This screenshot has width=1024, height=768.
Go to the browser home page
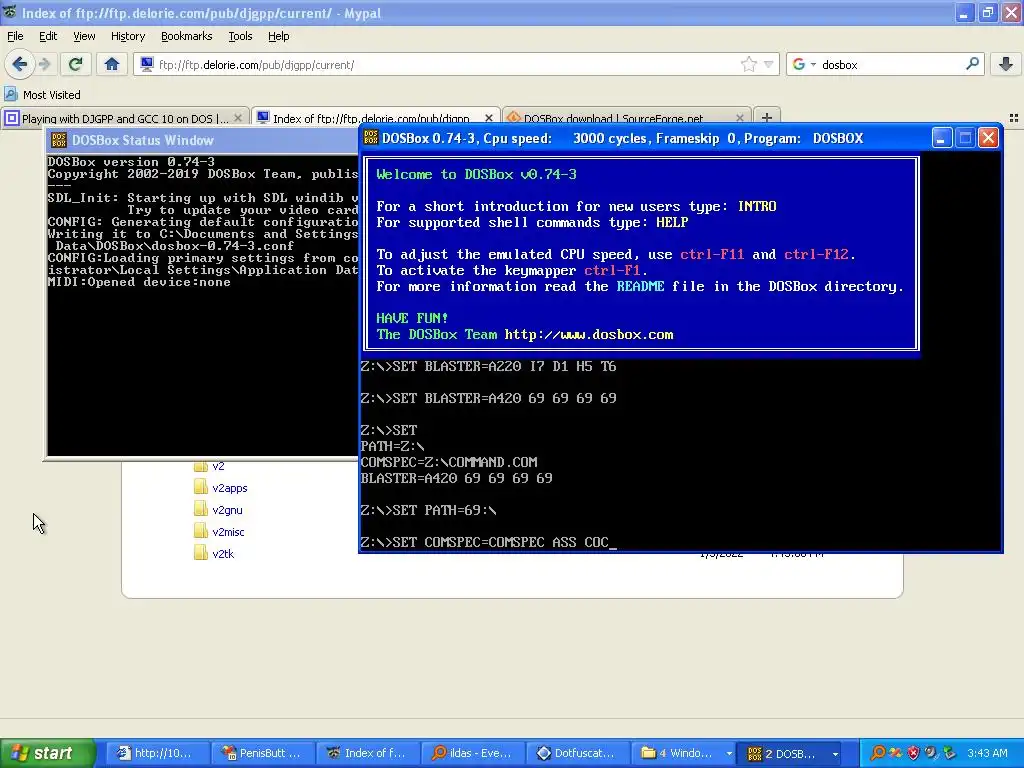(112, 64)
